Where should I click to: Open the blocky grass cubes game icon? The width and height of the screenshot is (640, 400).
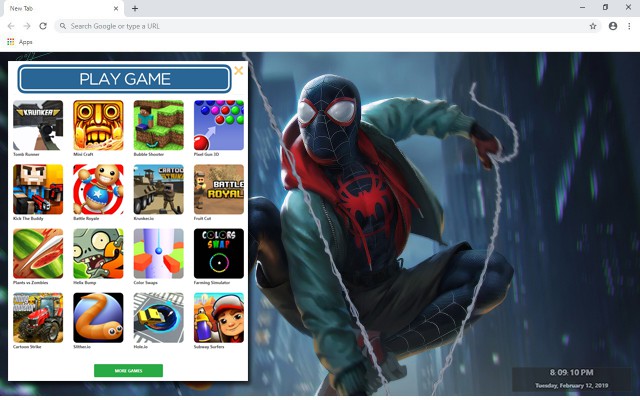159,125
